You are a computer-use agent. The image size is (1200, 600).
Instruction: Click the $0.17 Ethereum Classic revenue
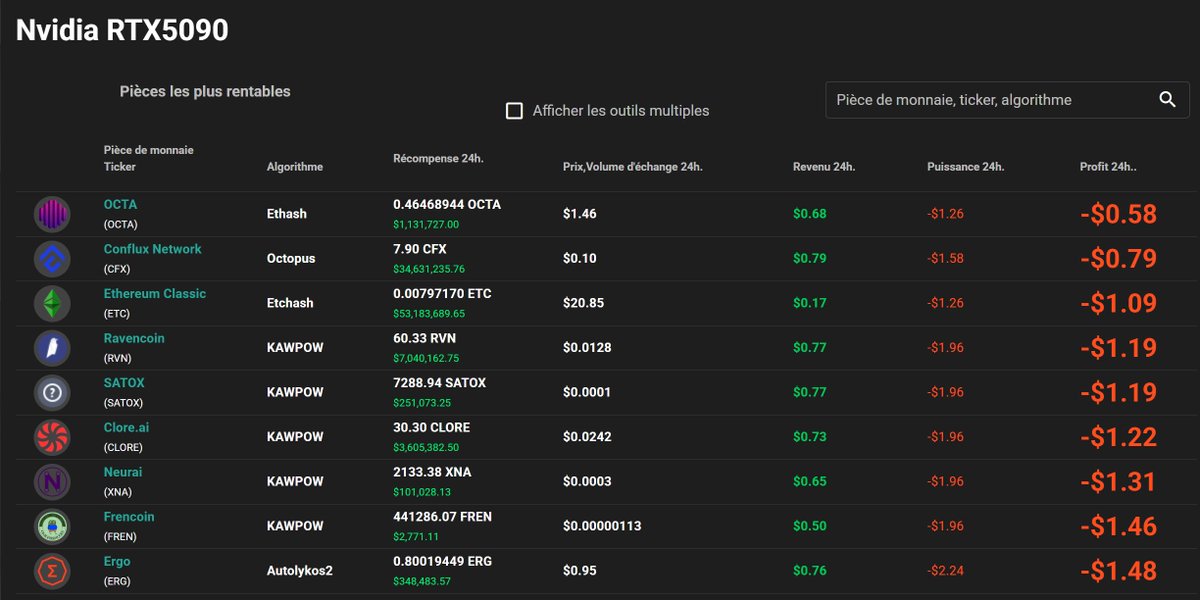810,303
